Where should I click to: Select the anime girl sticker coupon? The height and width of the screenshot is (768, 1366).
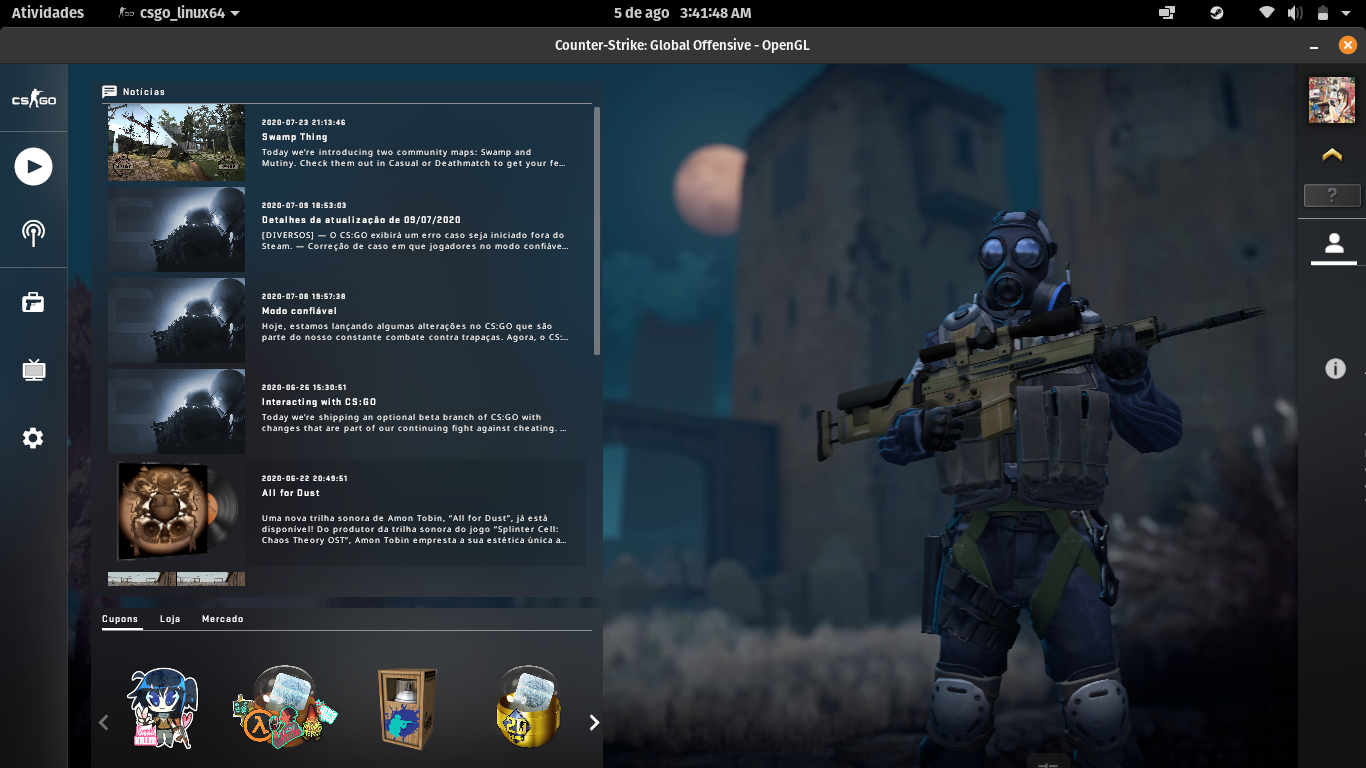(x=163, y=708)
